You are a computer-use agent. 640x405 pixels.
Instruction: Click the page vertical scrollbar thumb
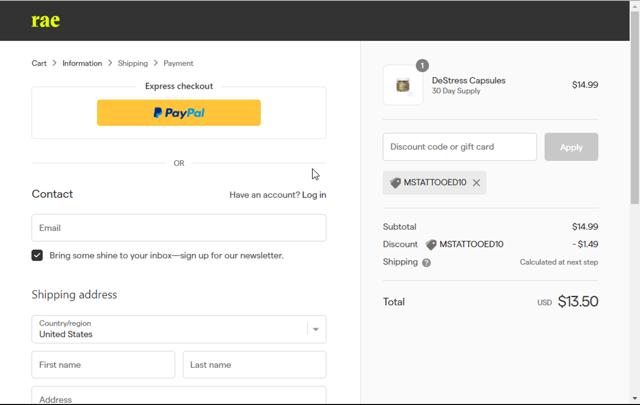coord(635,107)
